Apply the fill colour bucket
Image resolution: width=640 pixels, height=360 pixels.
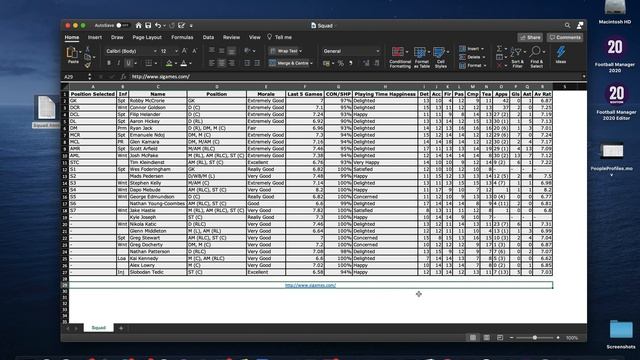click(x=169, y=63)
